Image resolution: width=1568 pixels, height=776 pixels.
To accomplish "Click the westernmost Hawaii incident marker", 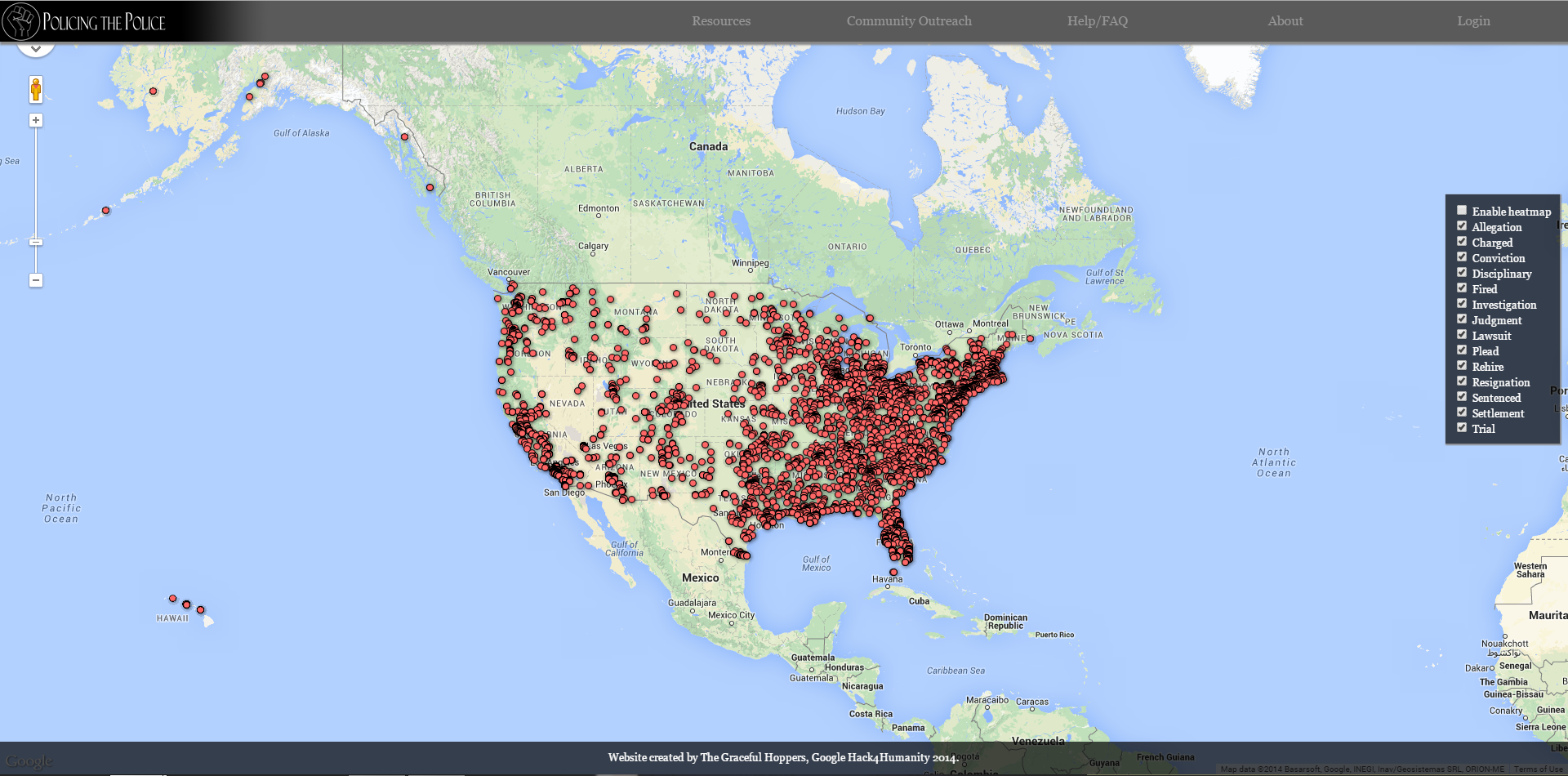I will click(x=172, y=599).
